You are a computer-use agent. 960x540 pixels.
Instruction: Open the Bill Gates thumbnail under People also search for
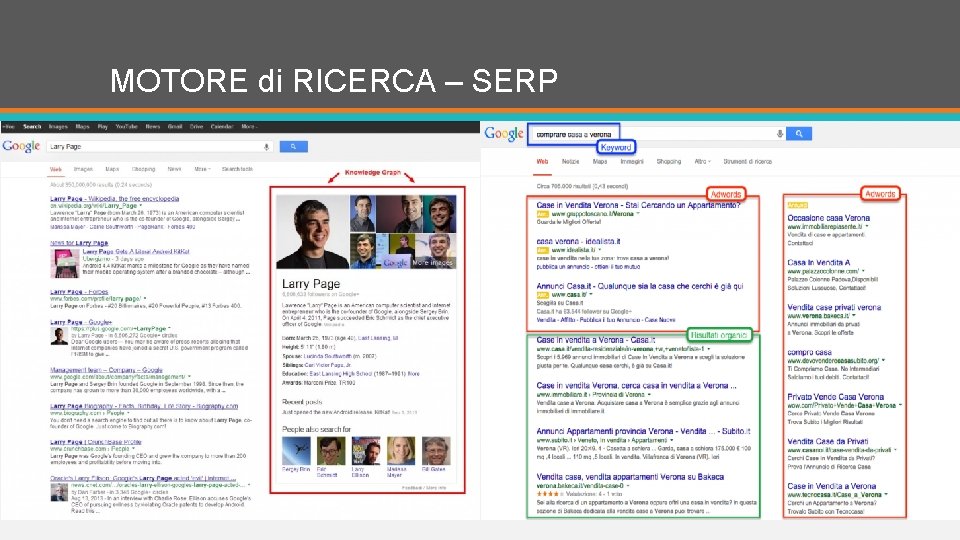pyautogui.click(x=436, y=451)
